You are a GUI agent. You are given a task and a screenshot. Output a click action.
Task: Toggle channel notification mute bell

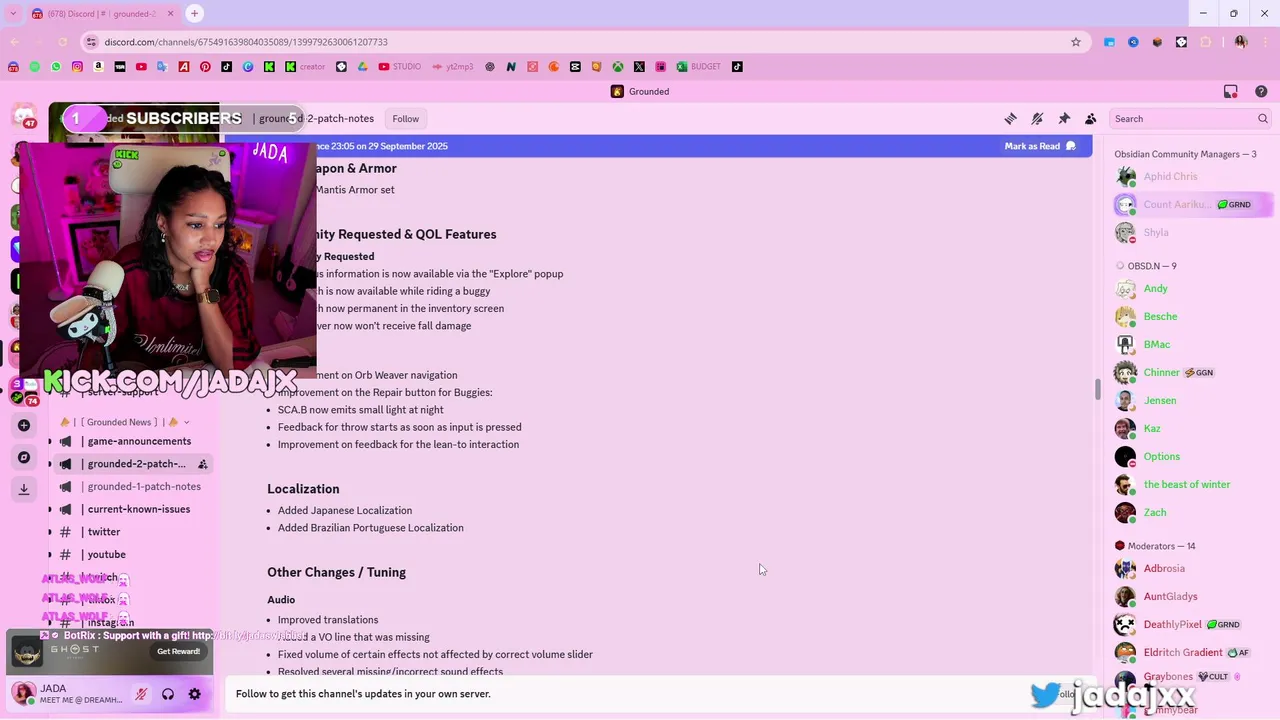1037,118
